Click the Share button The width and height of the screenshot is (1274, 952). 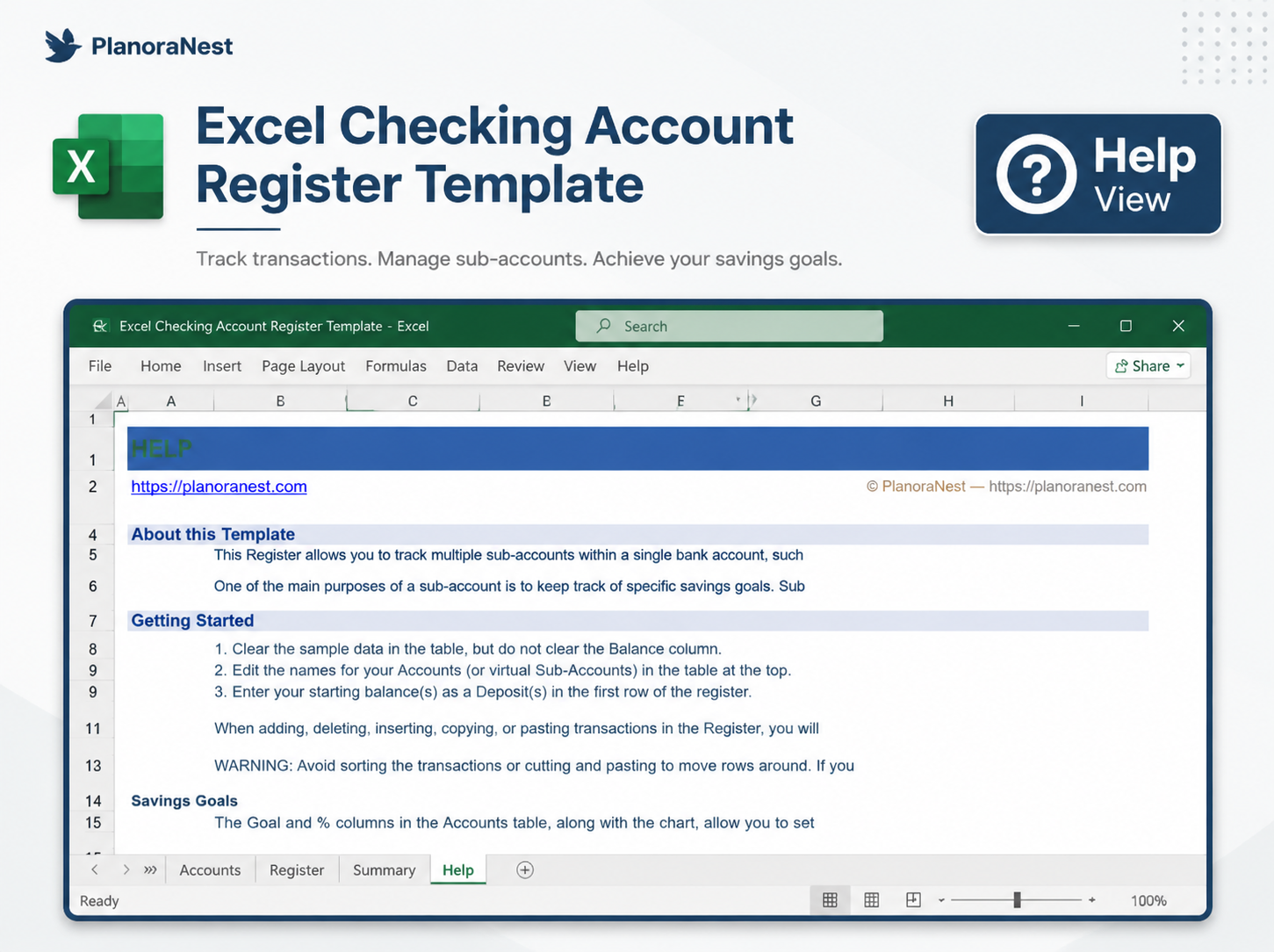[x=1148, y=366]
